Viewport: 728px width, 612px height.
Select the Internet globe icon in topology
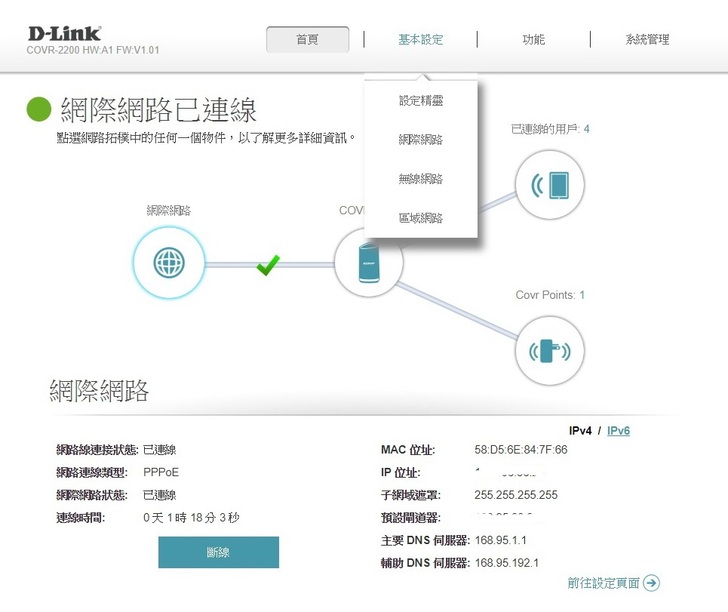(169, 263)
